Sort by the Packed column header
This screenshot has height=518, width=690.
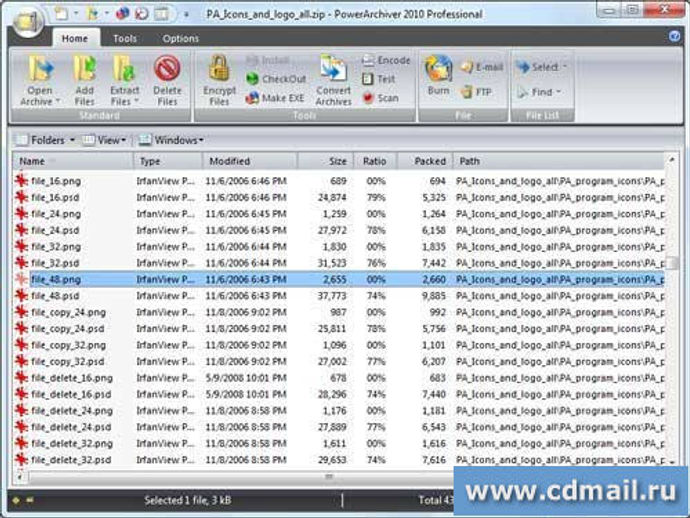[x=425, y=161]
